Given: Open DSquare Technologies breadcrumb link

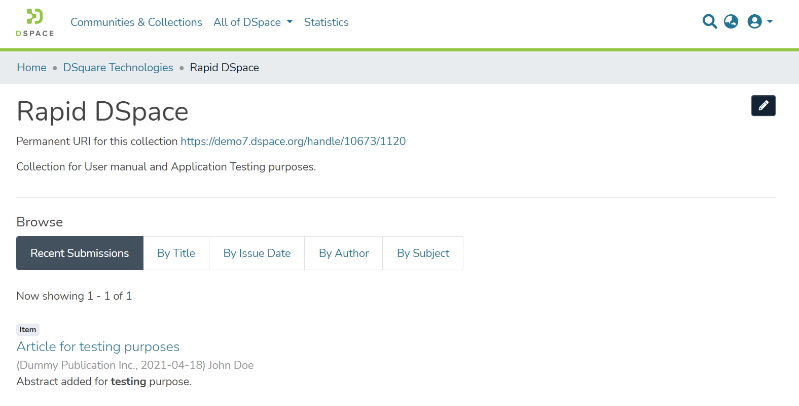Looking at the screenshot, I should click(x=118, y=68).
